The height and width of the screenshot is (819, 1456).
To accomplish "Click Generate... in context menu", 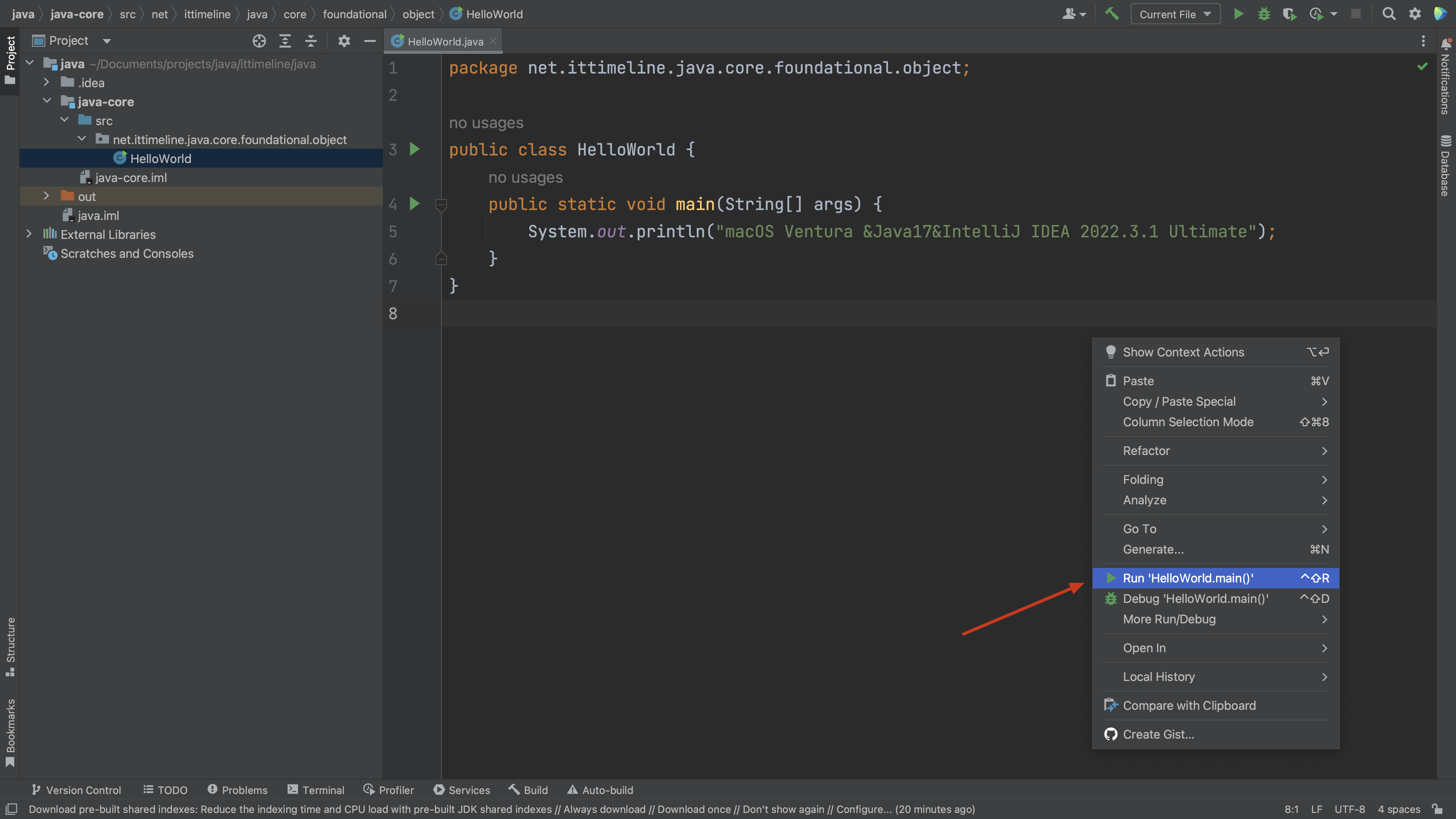I will [1216, 549].
